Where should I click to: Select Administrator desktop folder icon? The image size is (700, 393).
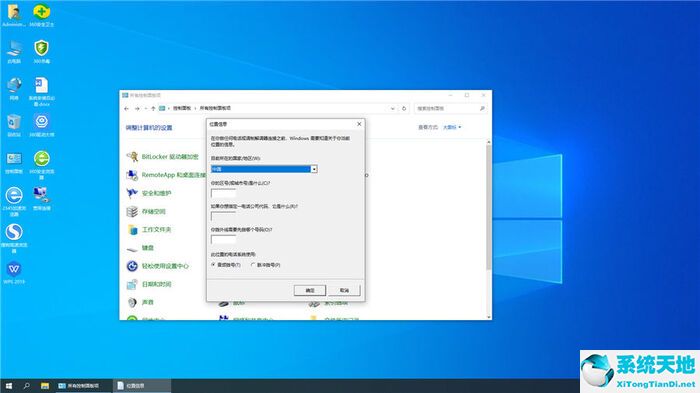coord(14,16)
